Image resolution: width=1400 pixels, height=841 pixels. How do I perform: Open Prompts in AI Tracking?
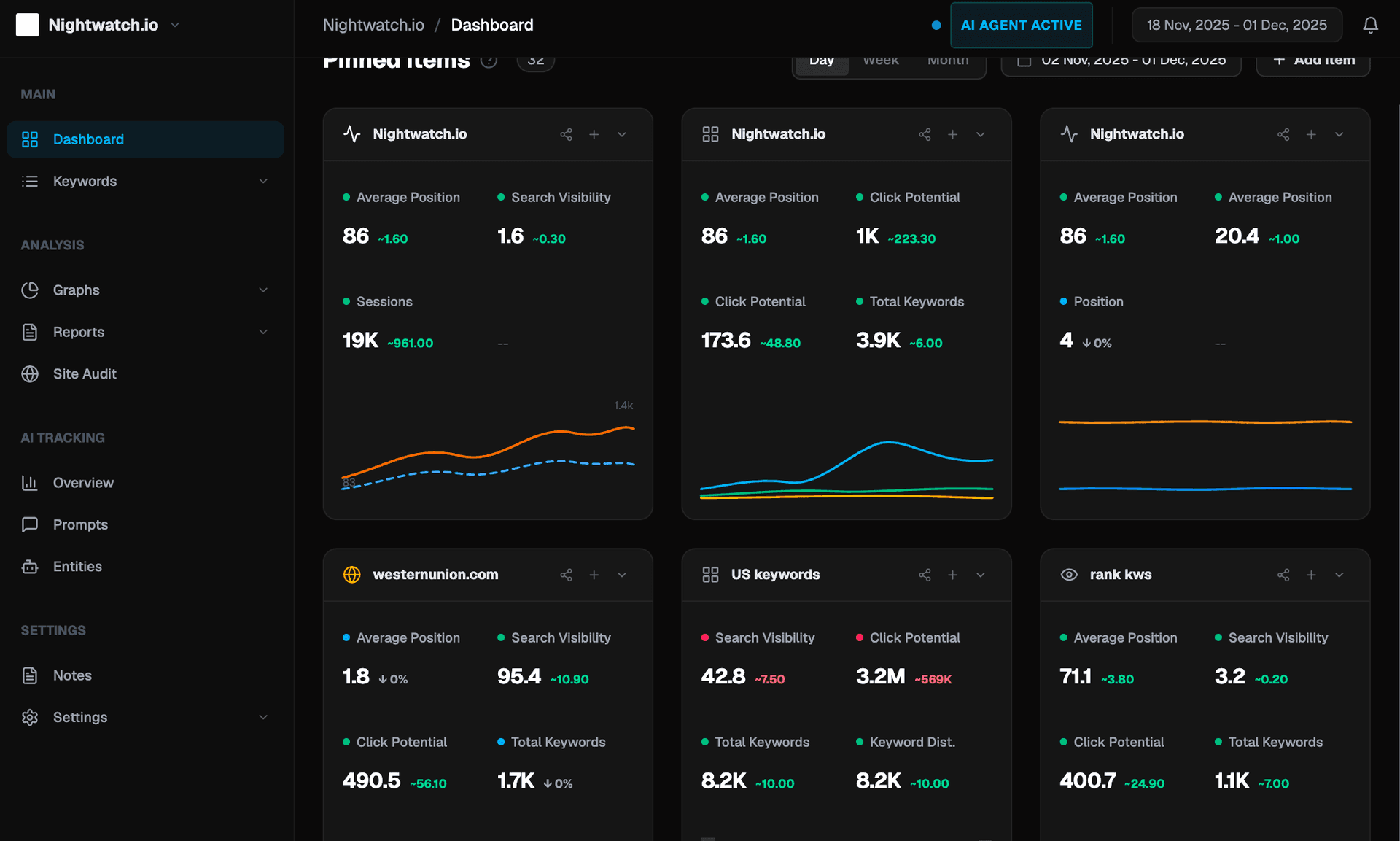[x=145, y=524]
